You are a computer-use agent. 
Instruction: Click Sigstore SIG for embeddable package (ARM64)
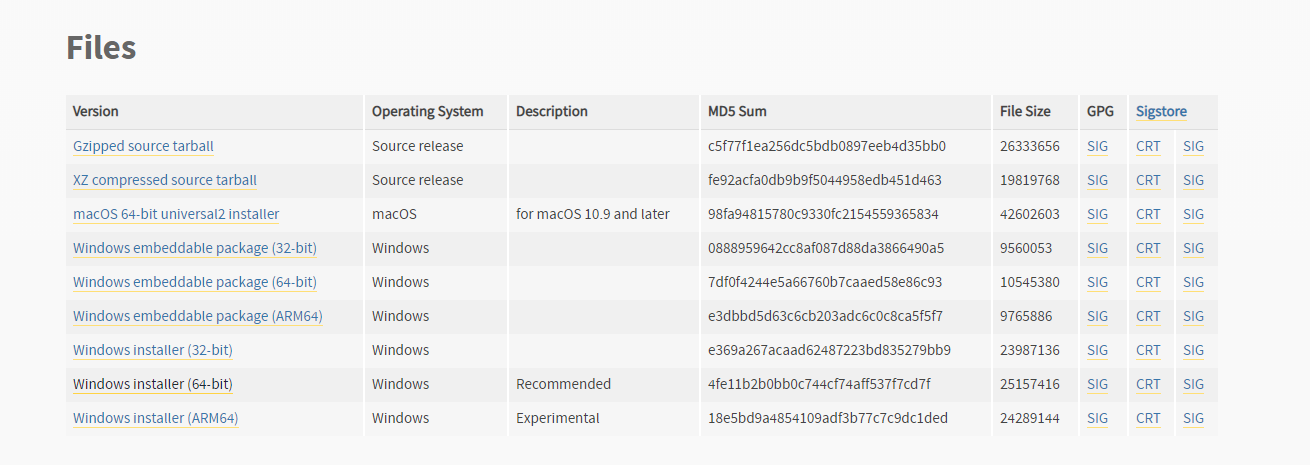(x=1193, y=316)
